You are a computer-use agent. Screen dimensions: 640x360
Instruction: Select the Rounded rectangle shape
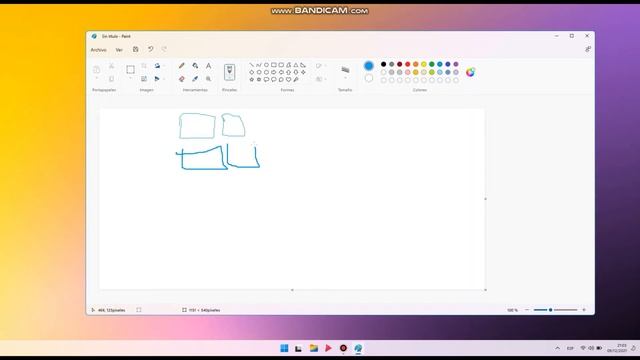tap(281, 65)
